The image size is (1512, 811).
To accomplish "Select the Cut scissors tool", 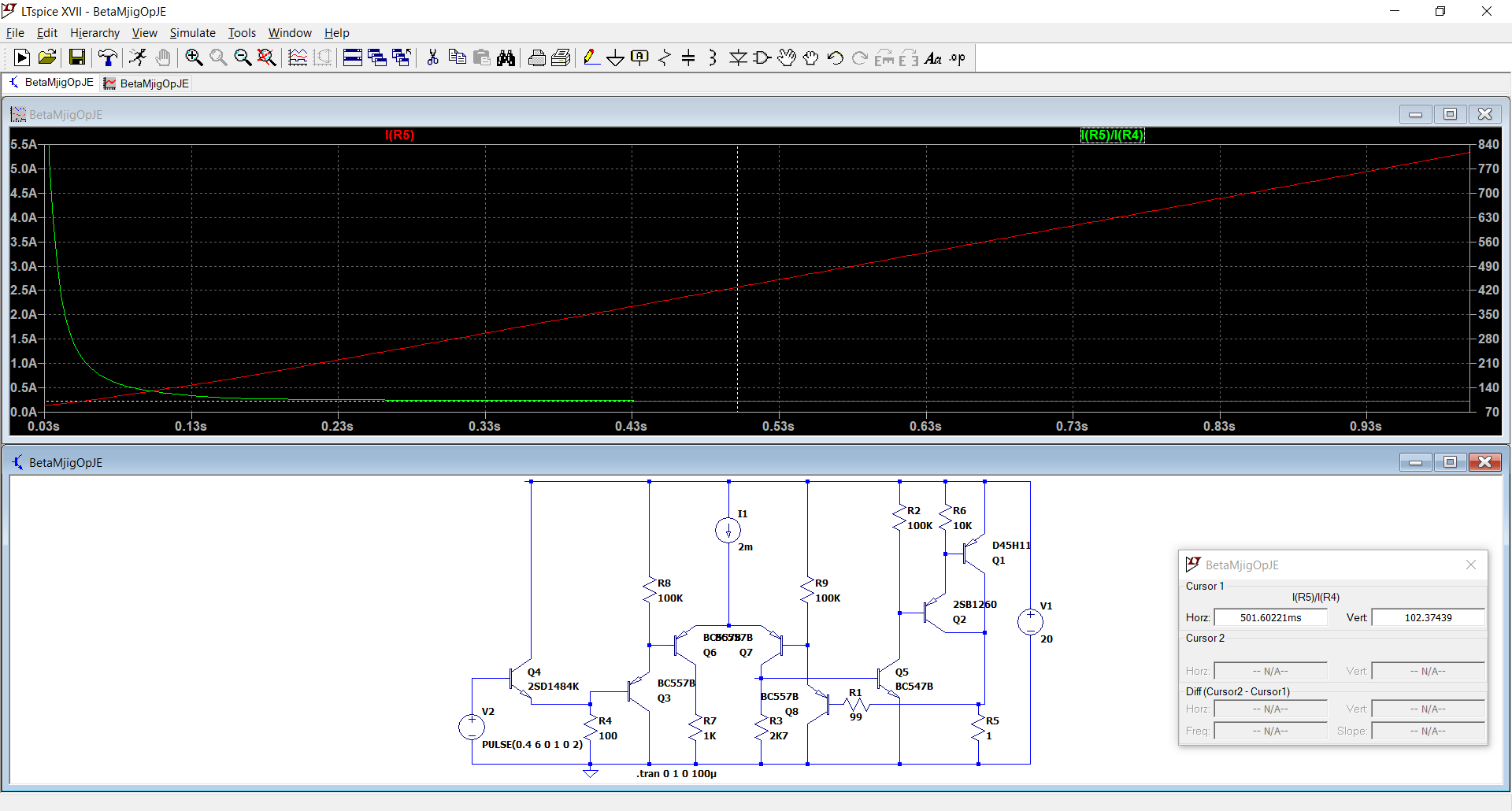I will tap(432, 57).
